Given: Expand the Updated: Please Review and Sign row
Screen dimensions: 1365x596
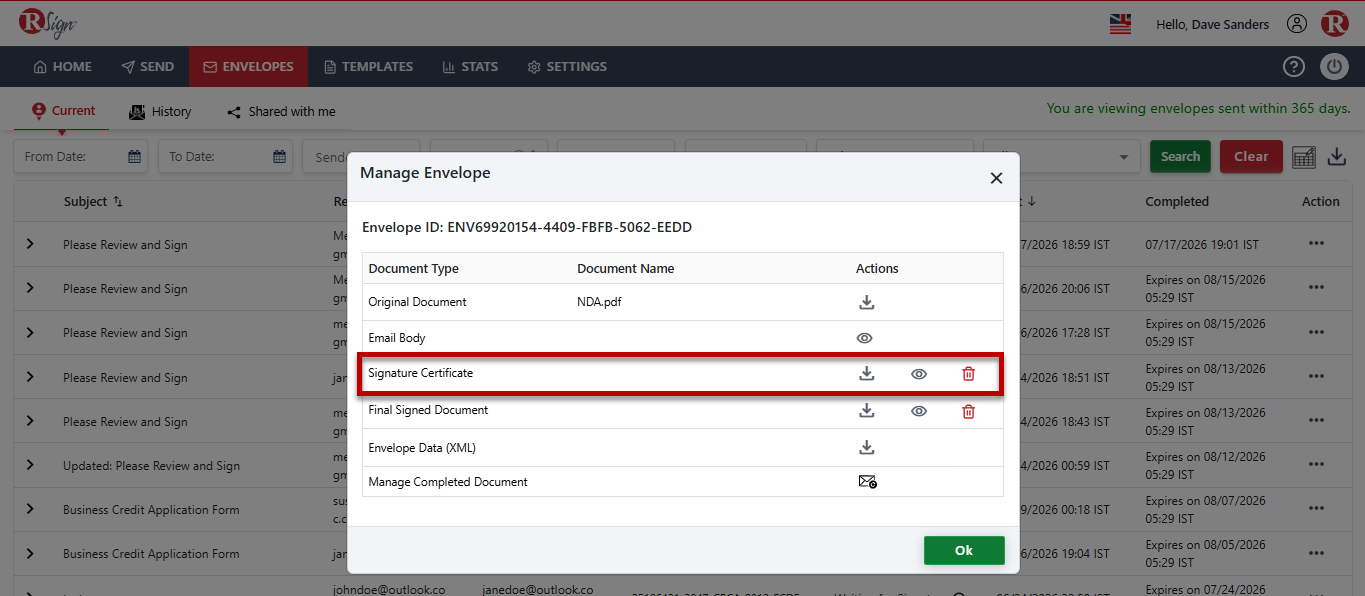Looking at the screenshot, I should (30, 465).
